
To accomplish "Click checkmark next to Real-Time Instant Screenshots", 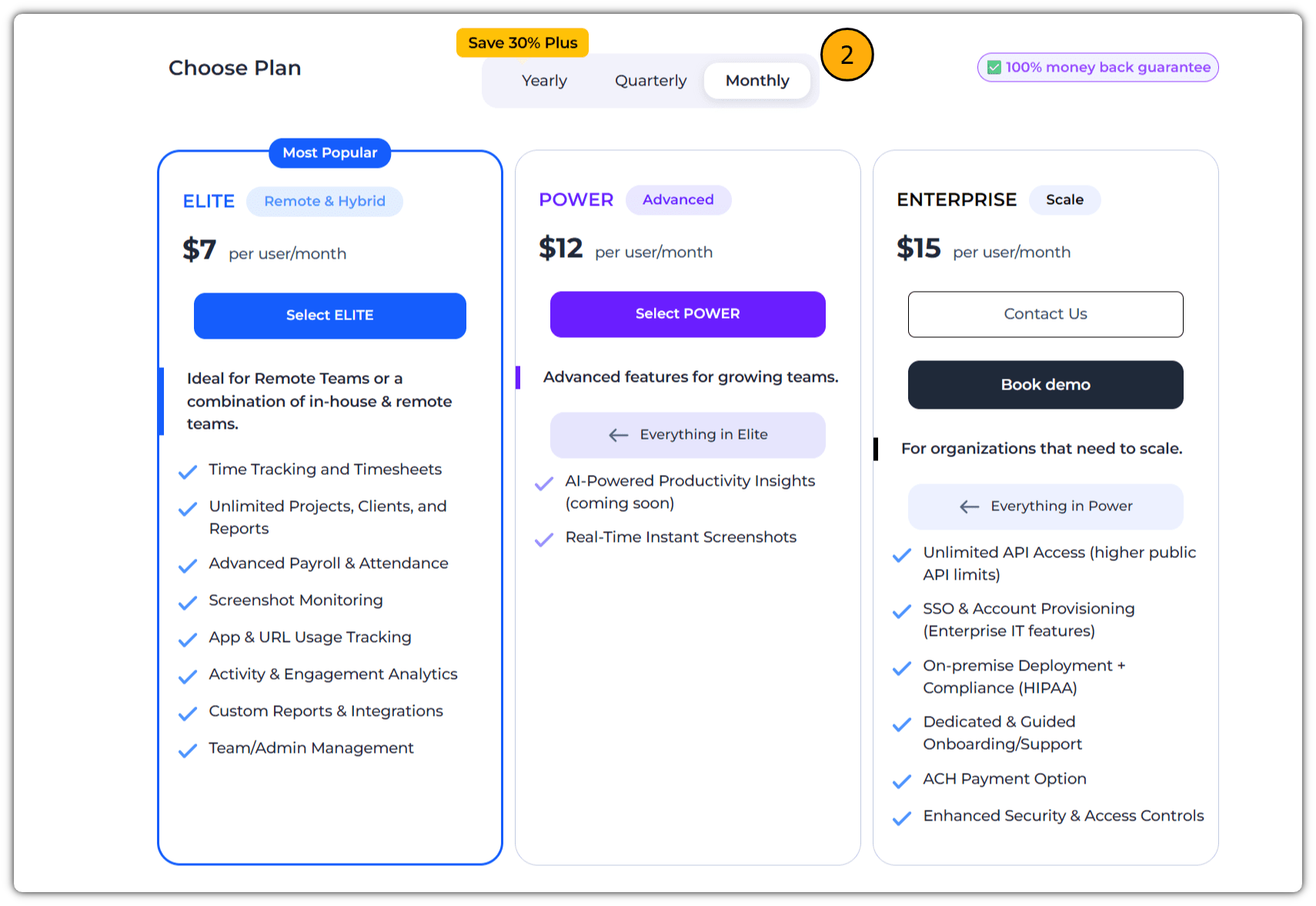I will (544, 540).
